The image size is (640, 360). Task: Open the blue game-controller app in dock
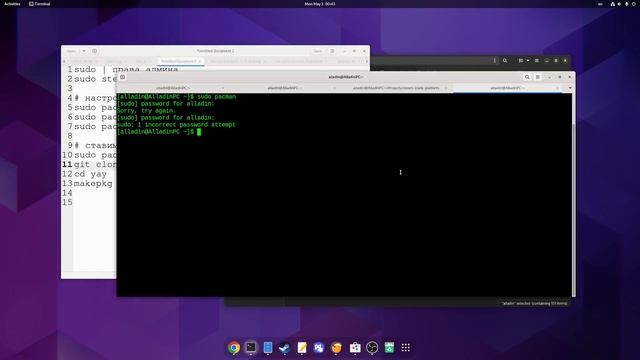319,347
